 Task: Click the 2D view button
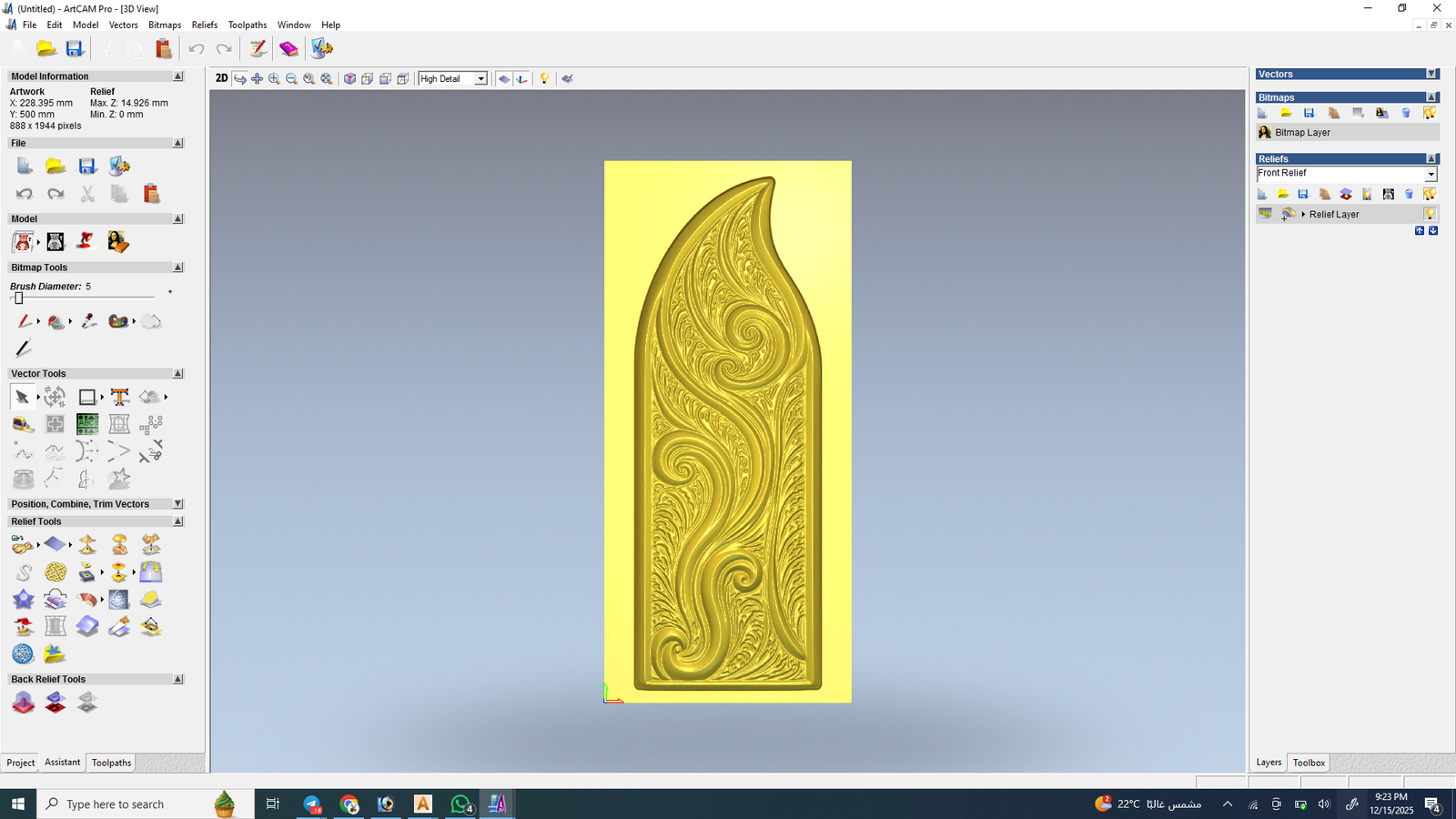tap(221, 78)
